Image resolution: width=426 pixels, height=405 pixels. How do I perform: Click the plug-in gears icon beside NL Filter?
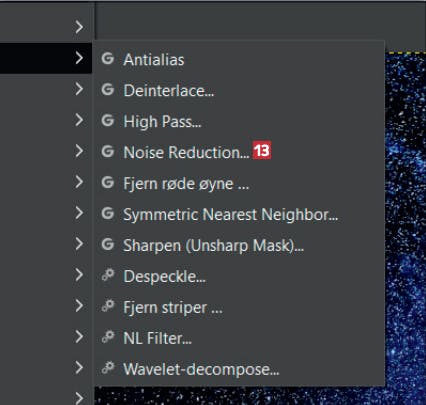point(108,337)
